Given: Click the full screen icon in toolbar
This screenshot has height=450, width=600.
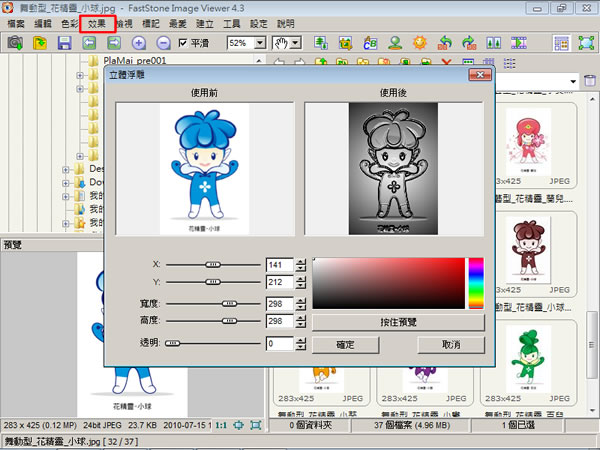Looking at the screenshot, I should pyautogui.click(x=586, y=43).
